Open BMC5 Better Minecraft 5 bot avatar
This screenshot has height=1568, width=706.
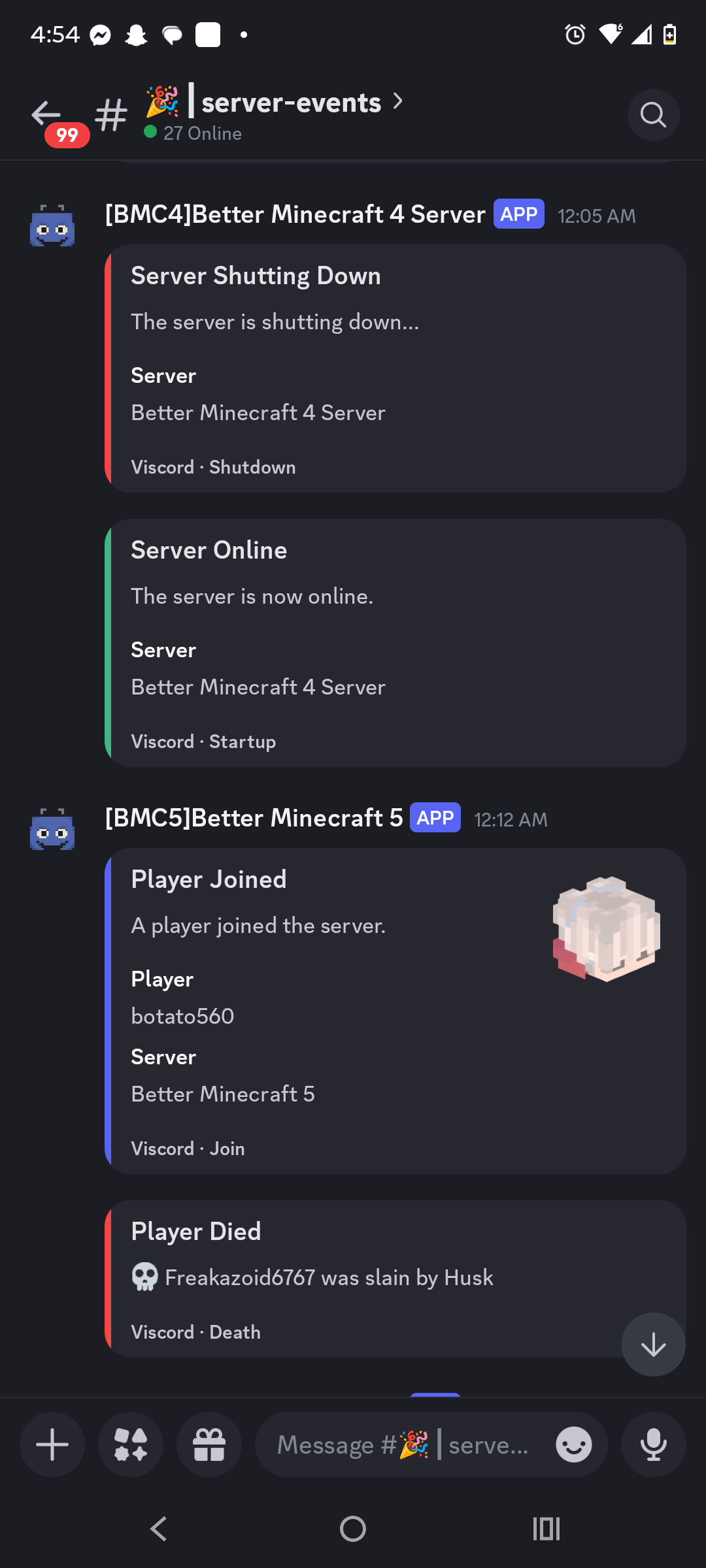[x=52, y=829]
